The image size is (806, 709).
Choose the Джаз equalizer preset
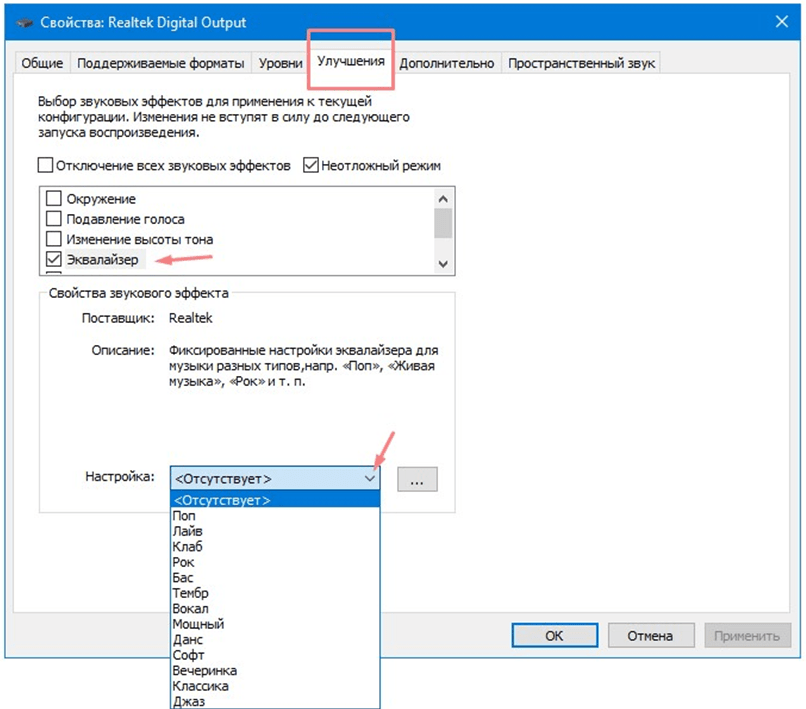coord(188,702)
